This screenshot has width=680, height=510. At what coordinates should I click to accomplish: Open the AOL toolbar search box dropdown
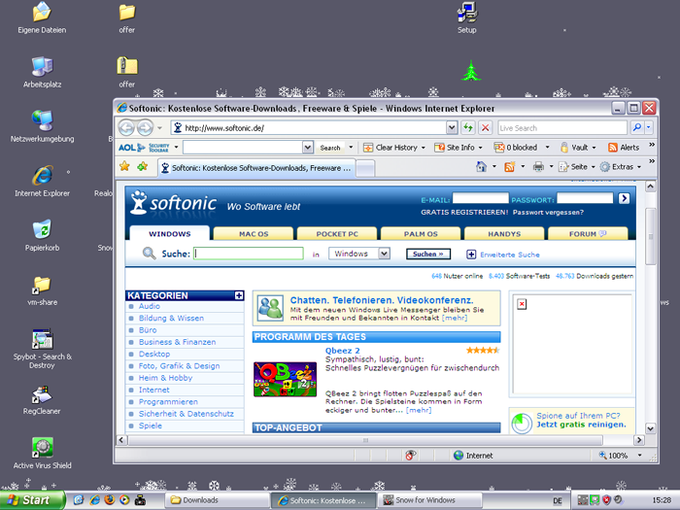(307, 147)
